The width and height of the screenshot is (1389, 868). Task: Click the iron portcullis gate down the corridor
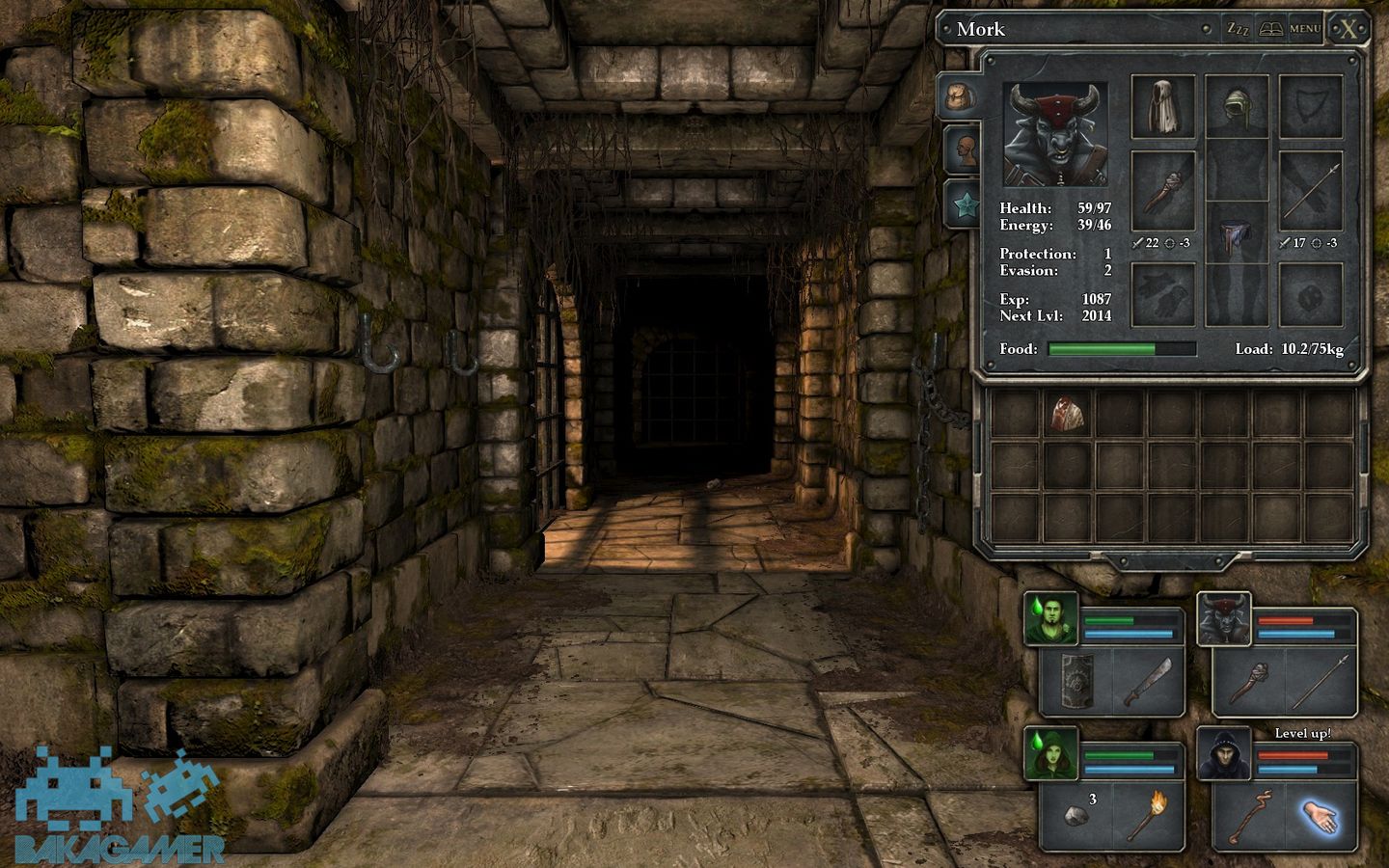point(694,390)
